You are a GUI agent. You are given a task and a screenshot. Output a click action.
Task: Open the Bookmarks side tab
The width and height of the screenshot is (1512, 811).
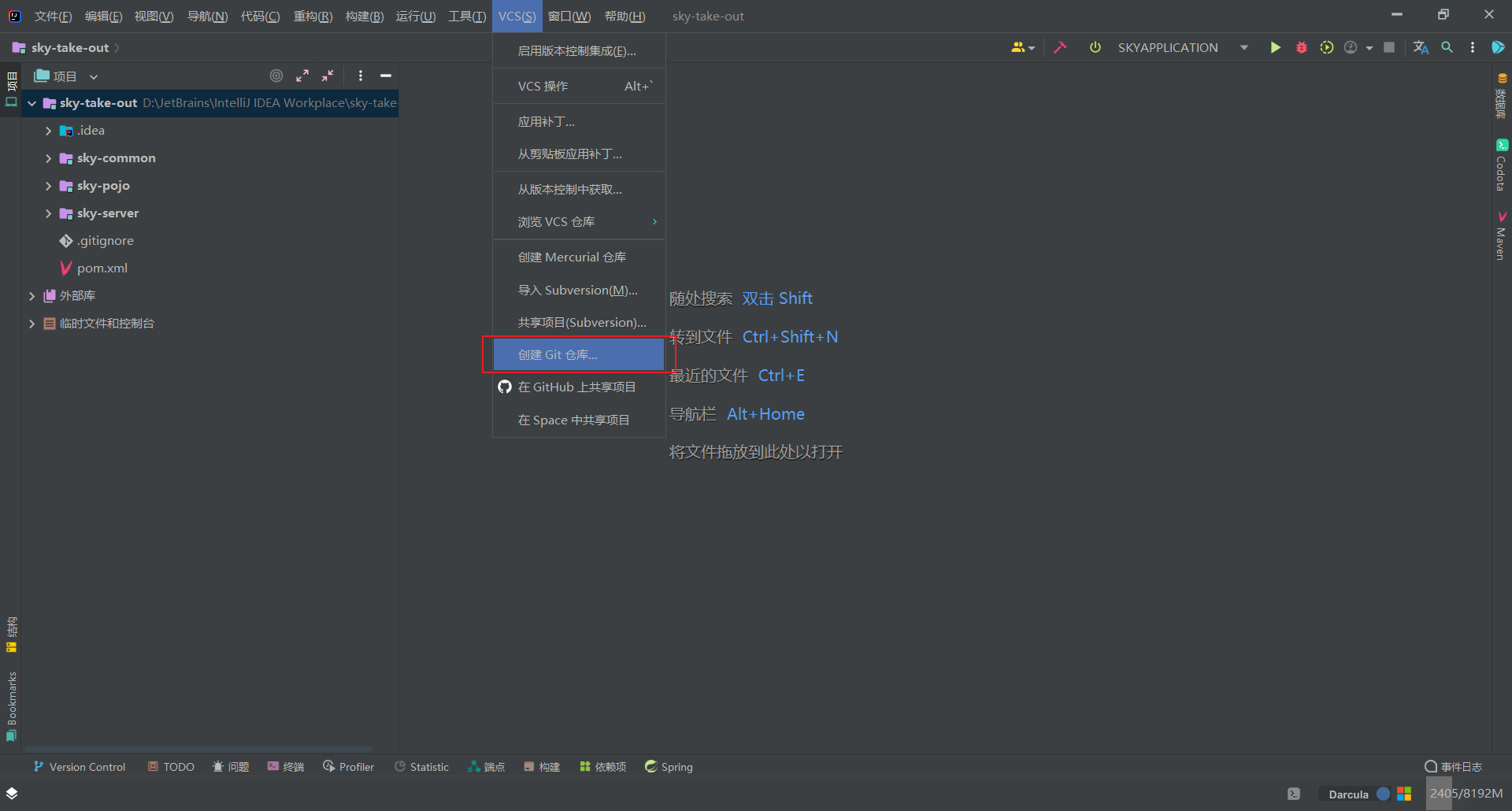point(11,706)
